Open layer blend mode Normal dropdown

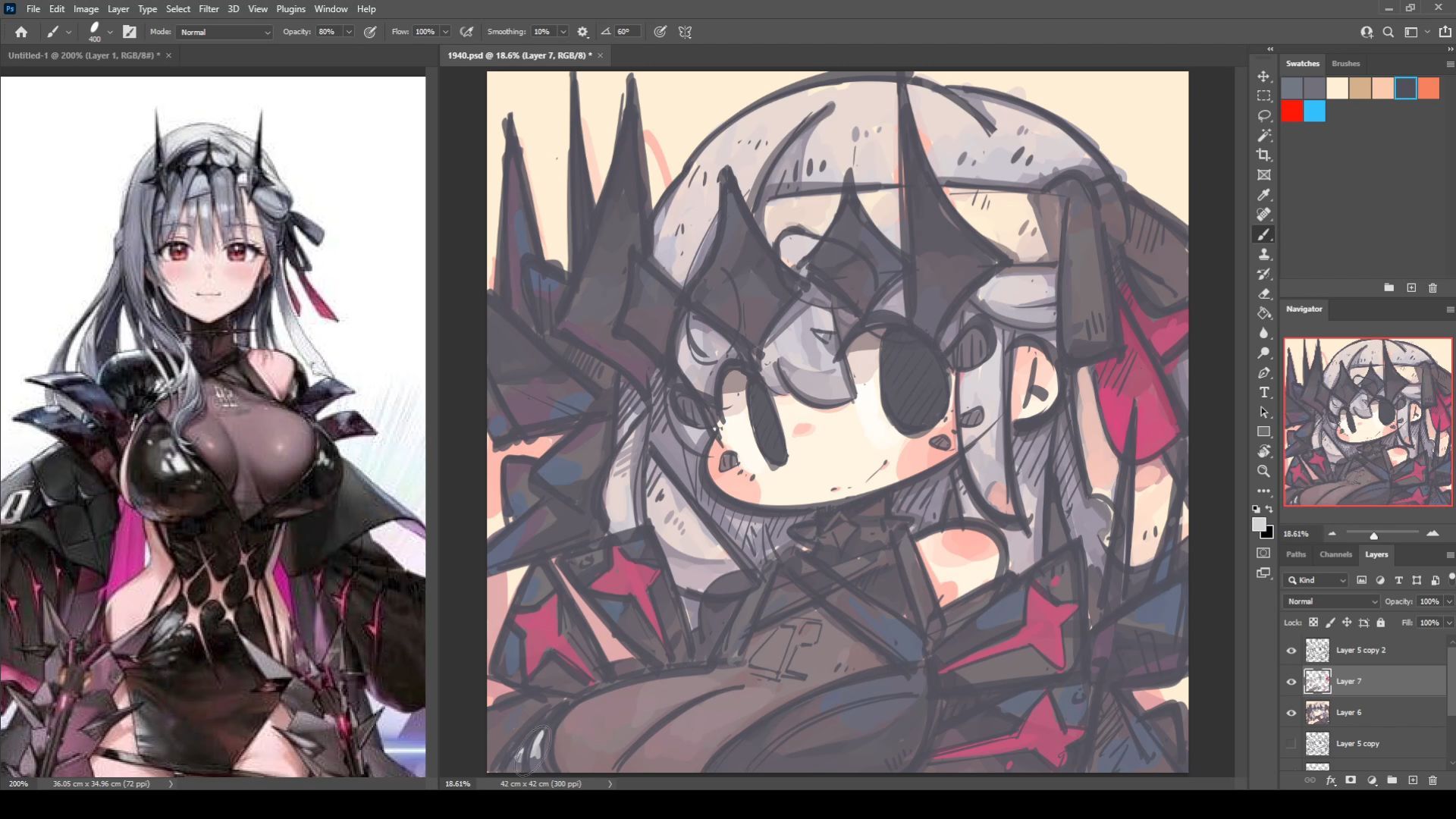pyautogui.click(x=1331, y=601)
